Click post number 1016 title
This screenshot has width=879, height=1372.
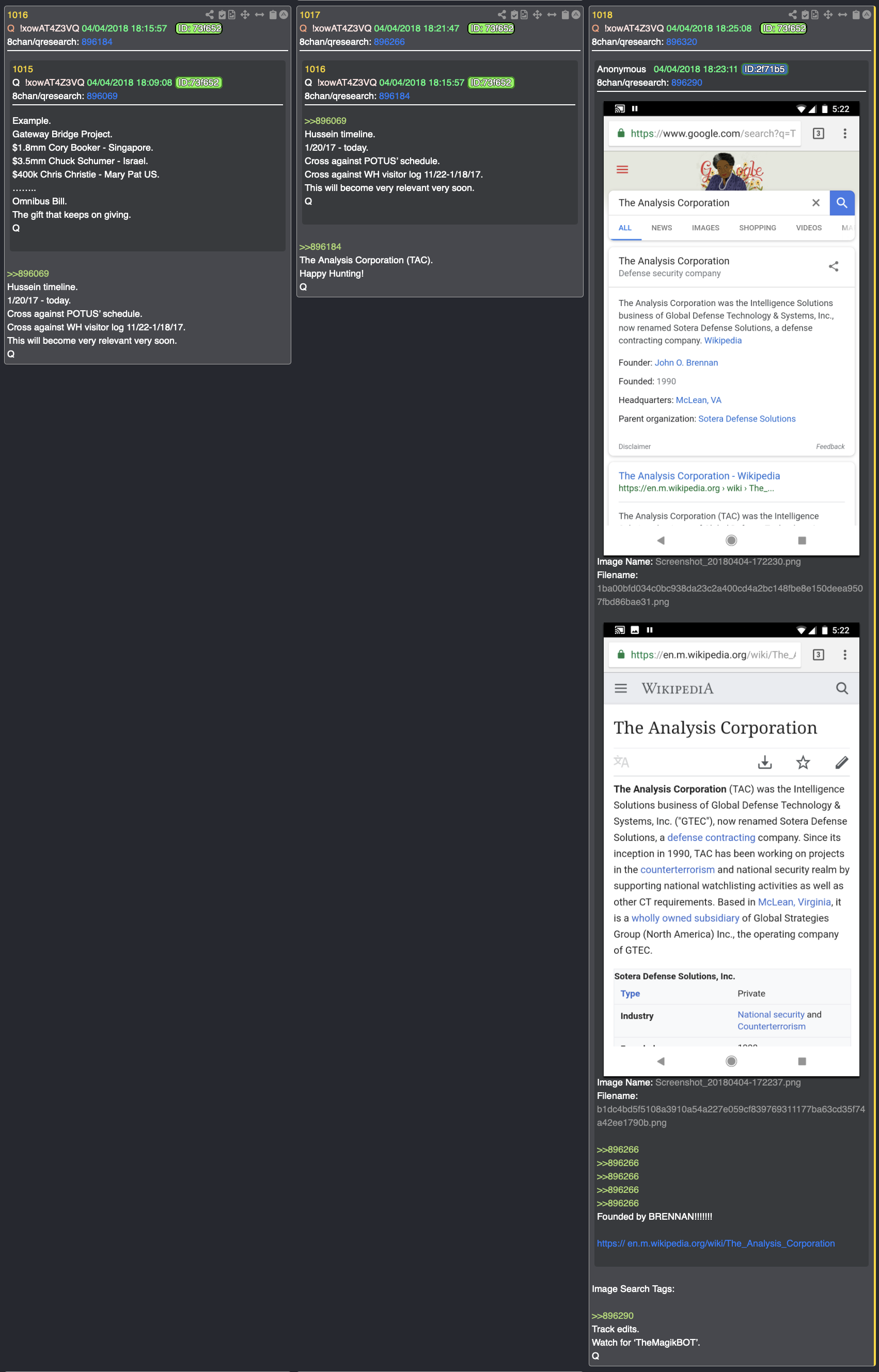[x=17, y=15]
